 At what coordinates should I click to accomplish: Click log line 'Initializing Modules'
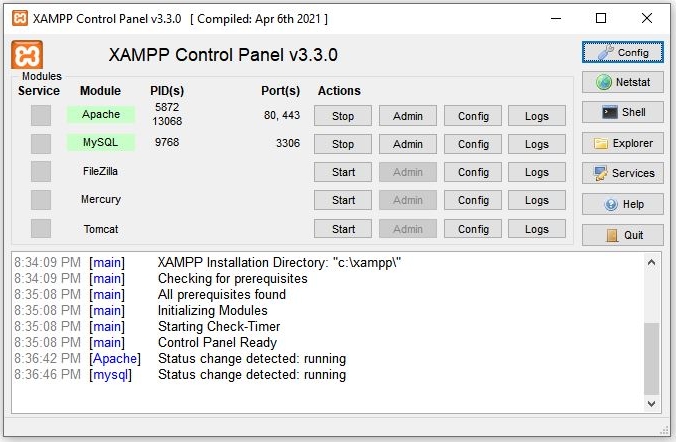(x=213, y=310)
